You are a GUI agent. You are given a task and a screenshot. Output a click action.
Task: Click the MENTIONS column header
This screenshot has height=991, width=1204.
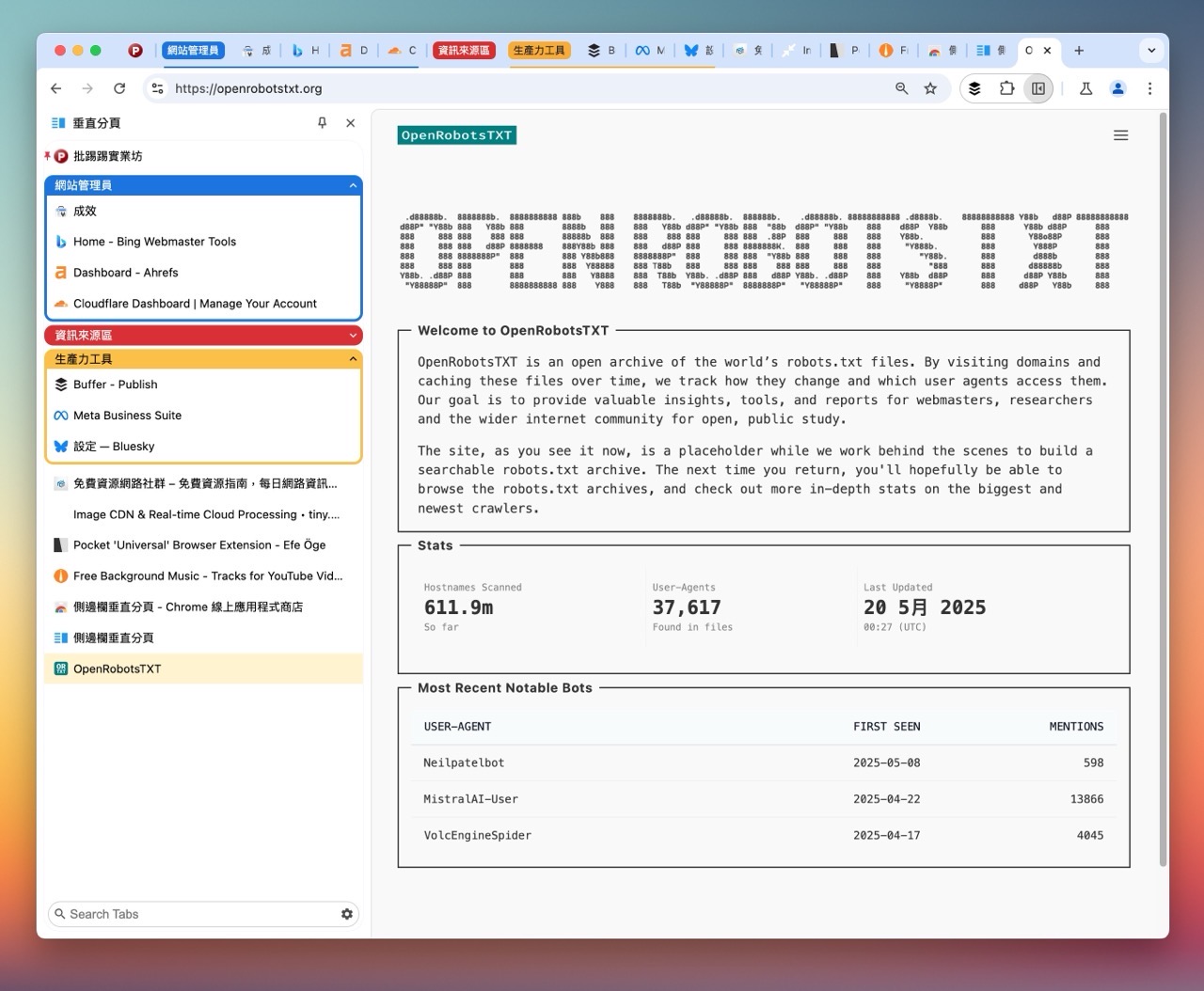pyautogui.click(x=1076, y=727)
